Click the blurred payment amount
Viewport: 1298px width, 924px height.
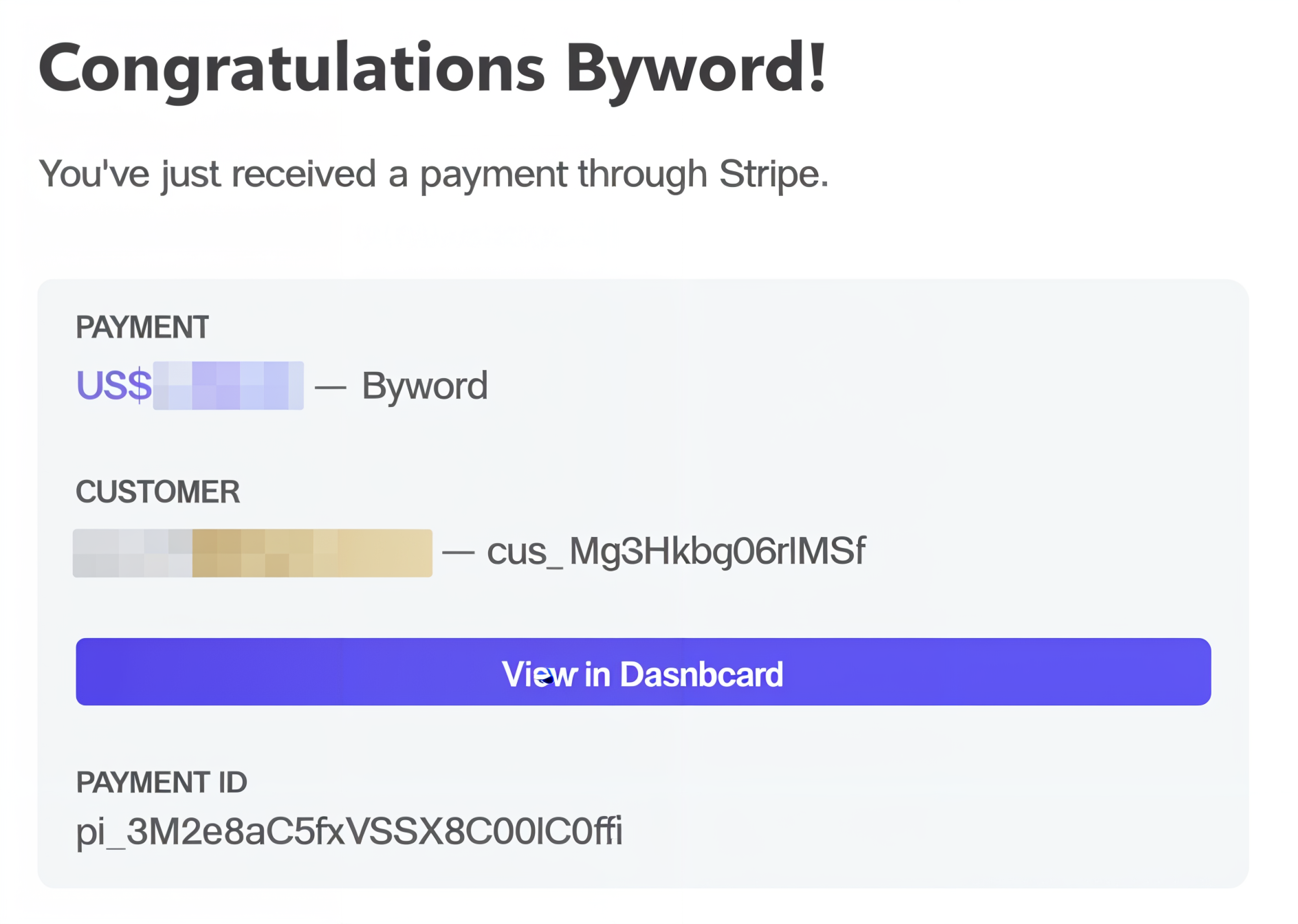click(x=228, y=386)
